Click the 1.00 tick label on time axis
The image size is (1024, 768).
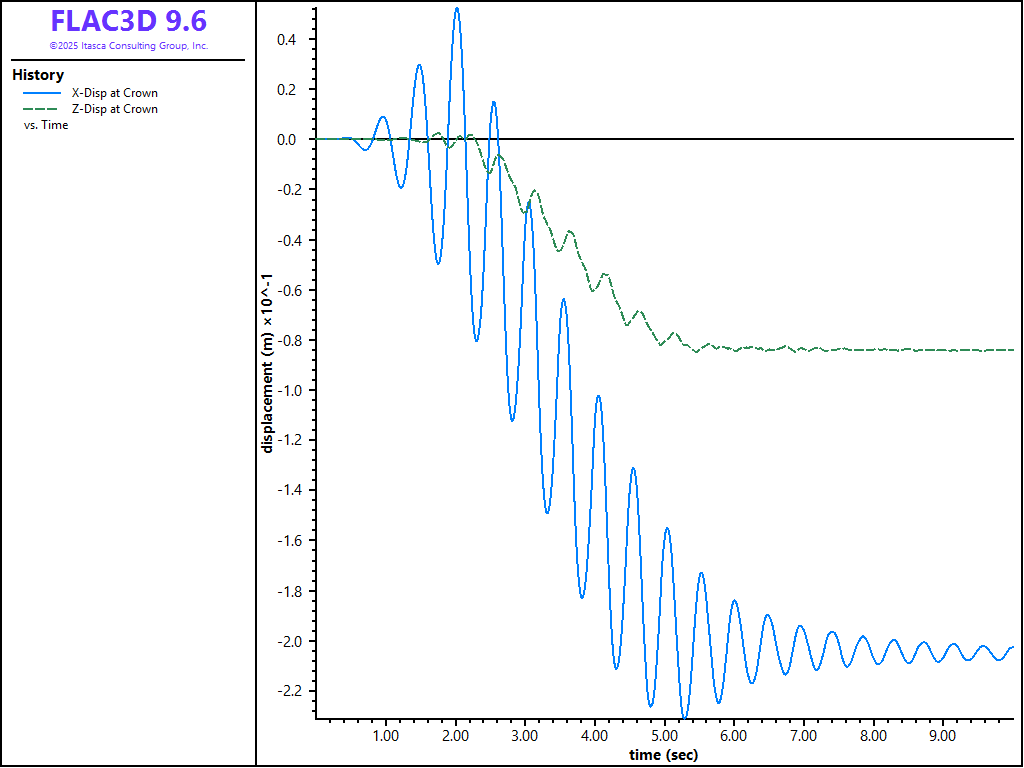[x=385, y=736]
